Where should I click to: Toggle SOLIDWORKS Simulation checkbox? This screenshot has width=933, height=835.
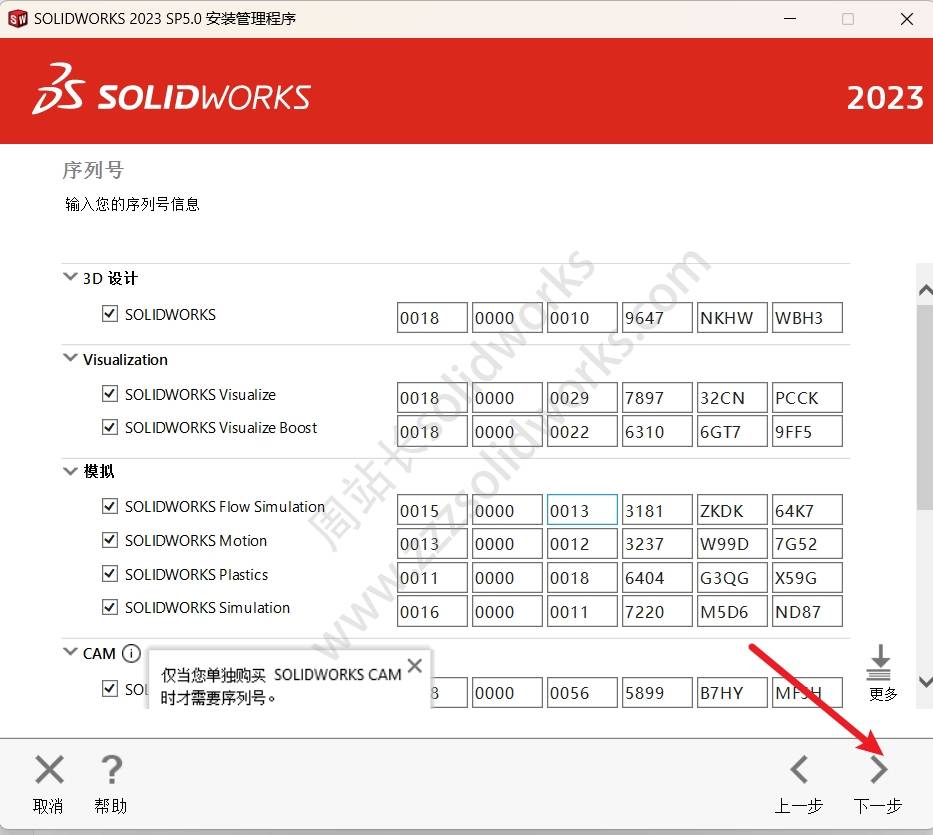(109, 607)
